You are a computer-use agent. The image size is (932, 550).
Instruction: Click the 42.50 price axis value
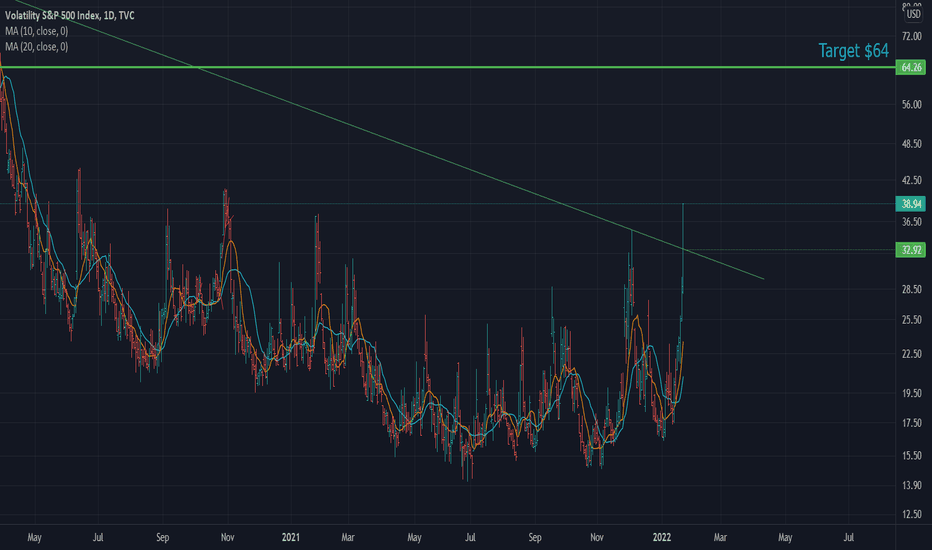click(x=911, y=180)
